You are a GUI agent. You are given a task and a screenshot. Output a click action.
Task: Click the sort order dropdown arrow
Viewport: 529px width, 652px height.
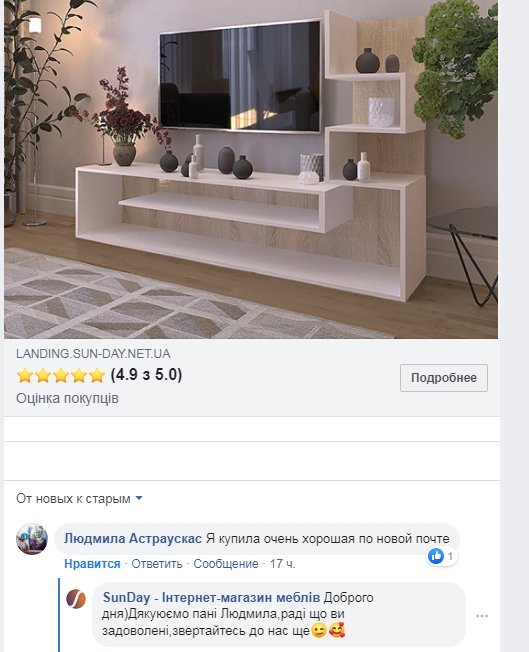click(x=139, y=498)
